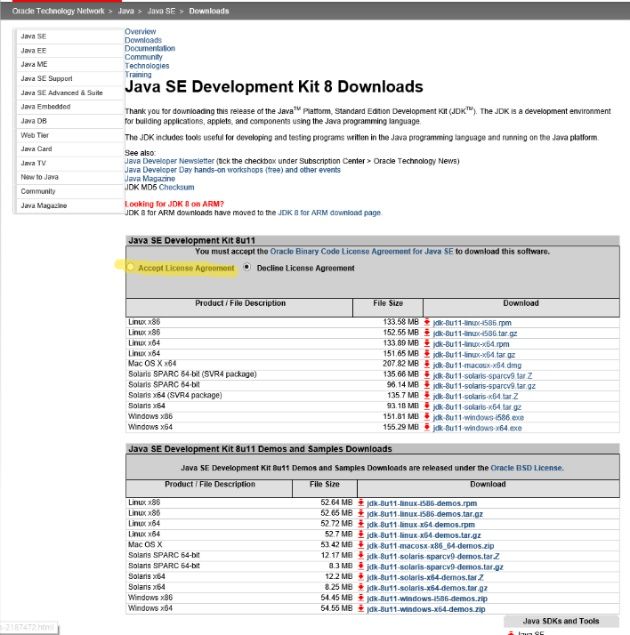Click download icon for linux-x64-demos.rpm
630x635 pixels.
pos(361,524)
